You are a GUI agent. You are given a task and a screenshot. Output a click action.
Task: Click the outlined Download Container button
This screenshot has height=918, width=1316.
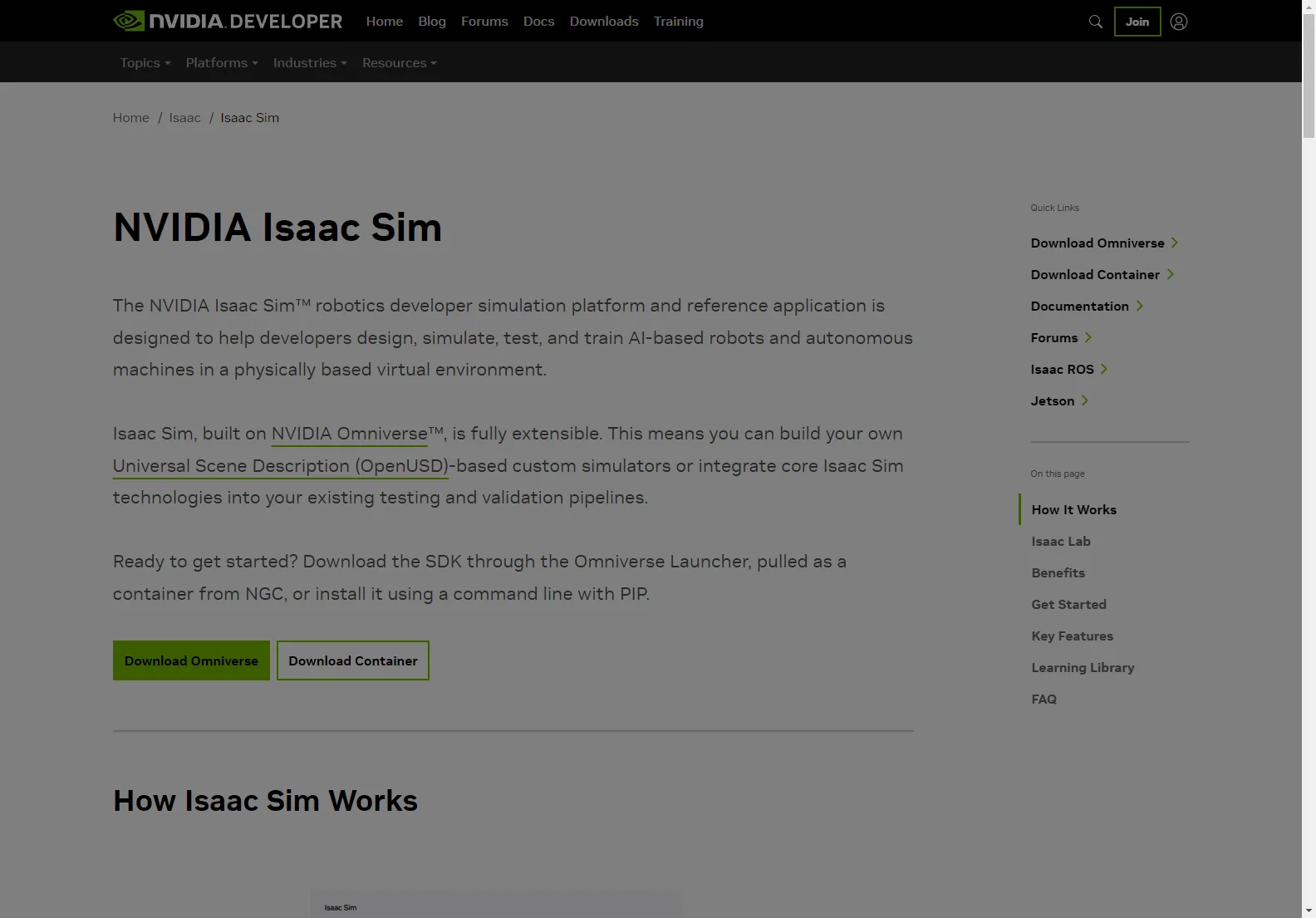pos(353,660)
